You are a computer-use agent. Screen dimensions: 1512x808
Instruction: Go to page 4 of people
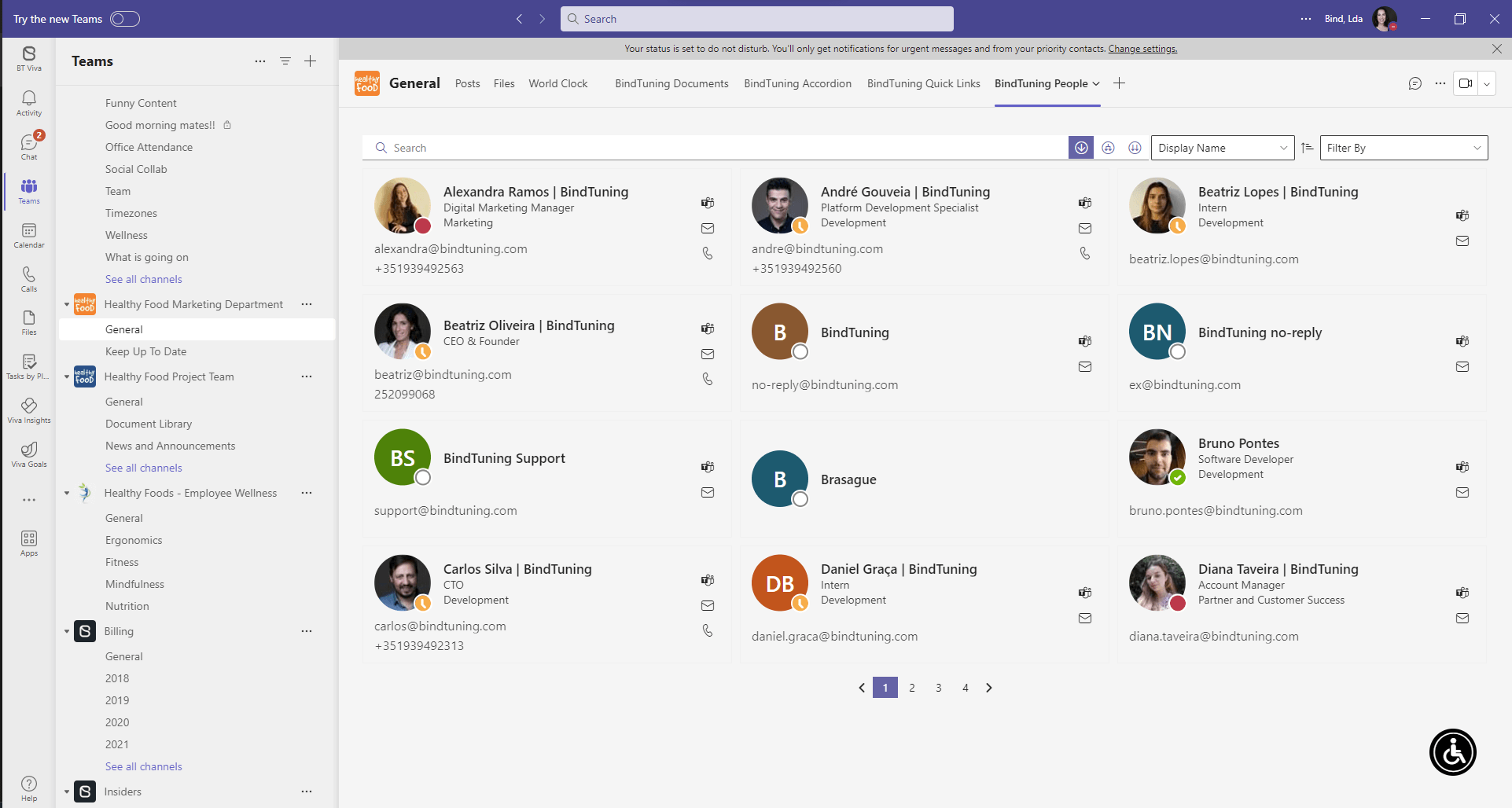[x=966, y=688]
